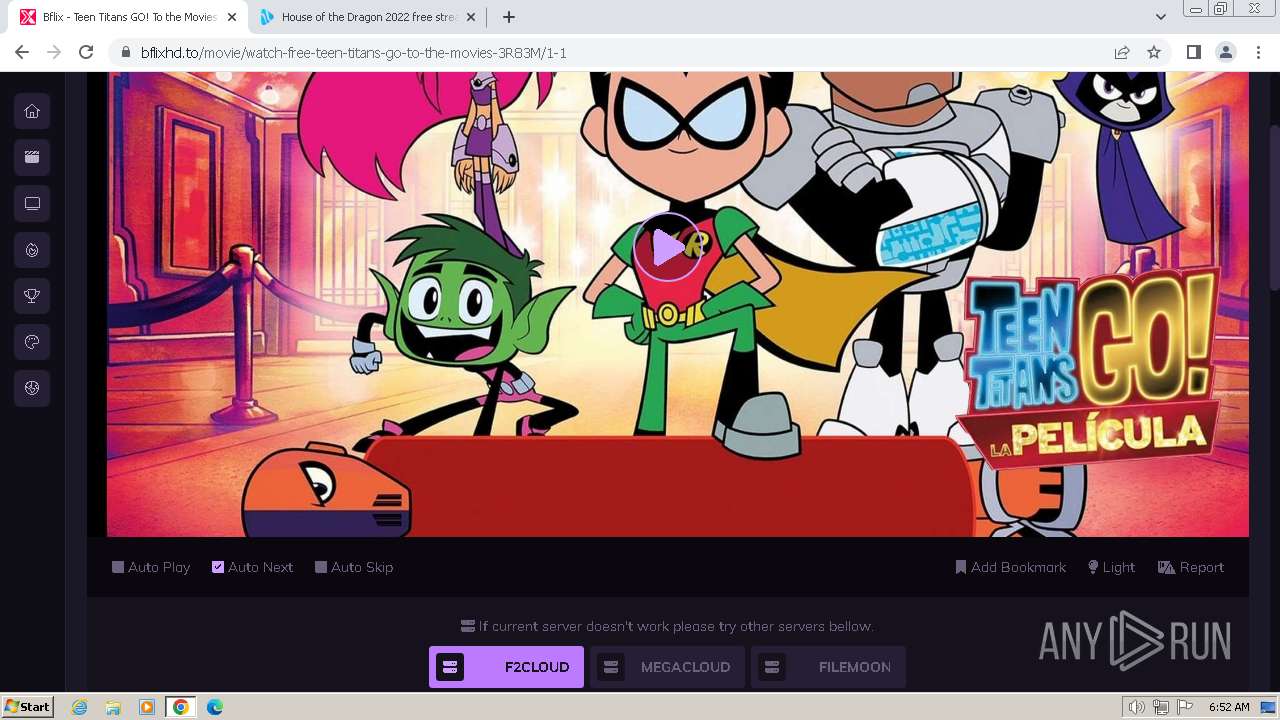Go back to previous page
This screenshot has width=1280, height=720.
click(x=22, y=52)
